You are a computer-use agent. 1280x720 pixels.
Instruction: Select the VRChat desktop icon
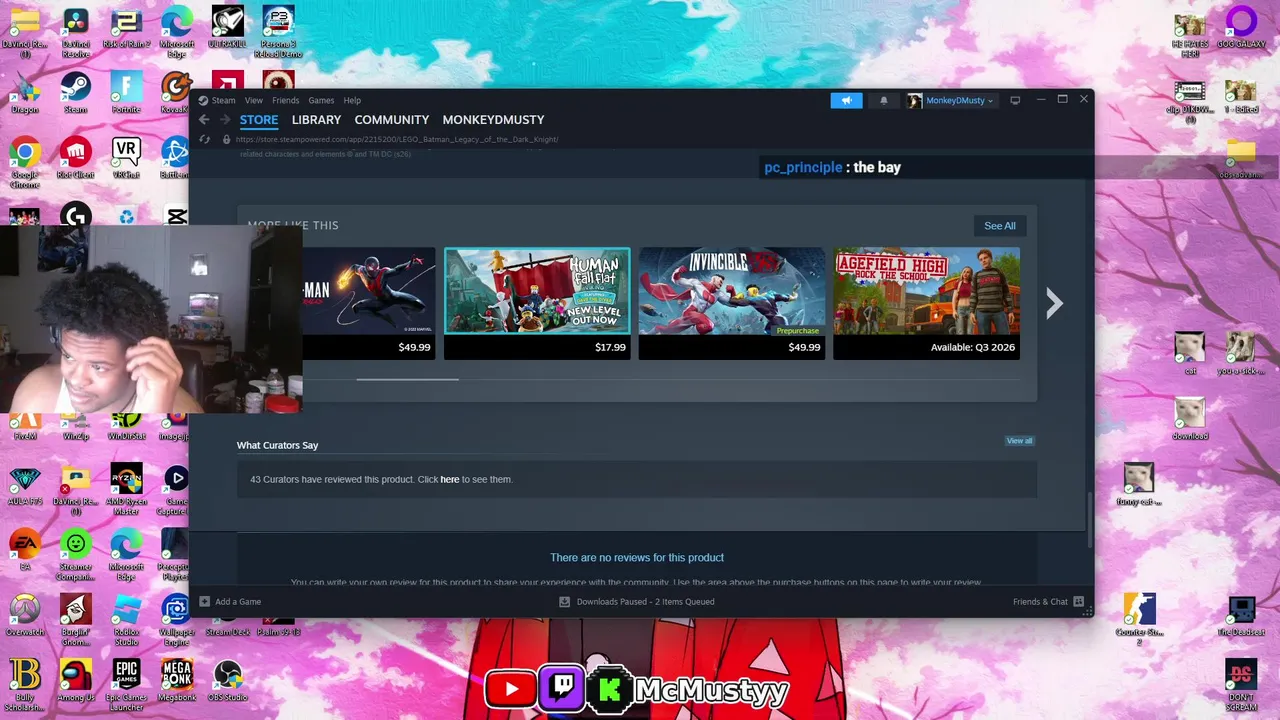coord(126,157)
